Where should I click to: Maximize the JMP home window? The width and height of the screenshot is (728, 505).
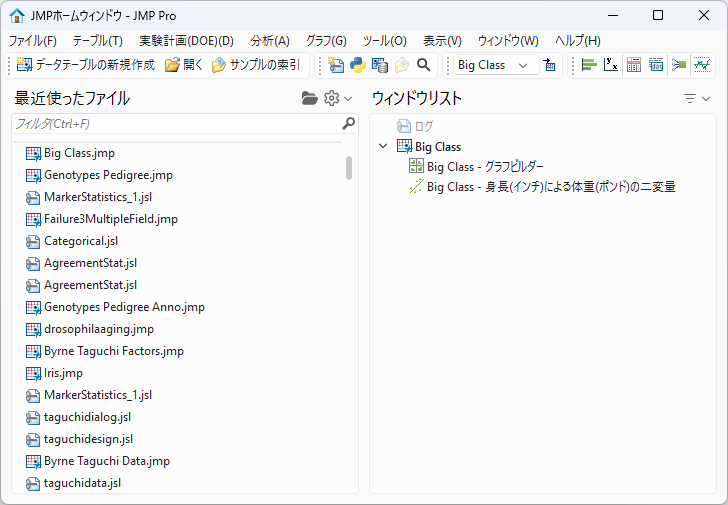[x=658, y=15]
